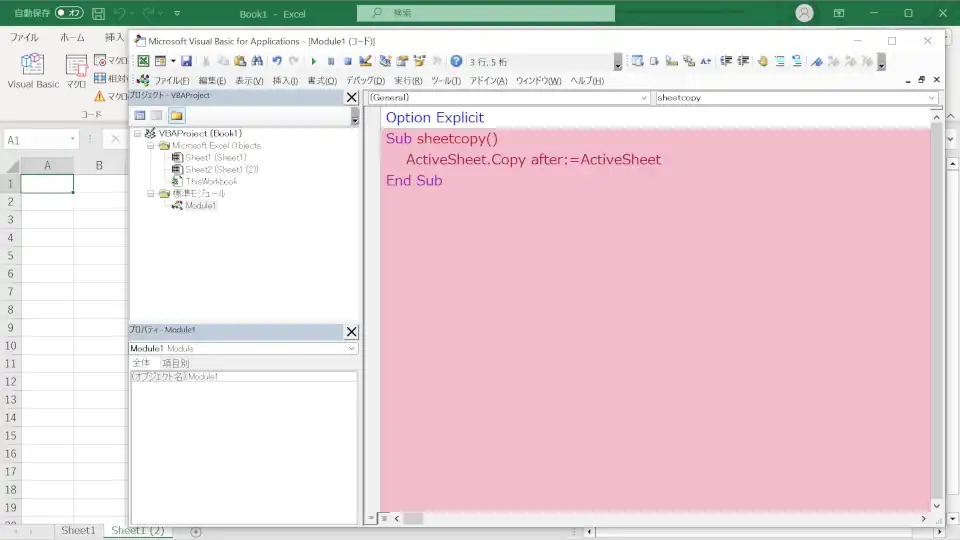
Task: Click the Reset stop square icon
Action: (347, 61)
